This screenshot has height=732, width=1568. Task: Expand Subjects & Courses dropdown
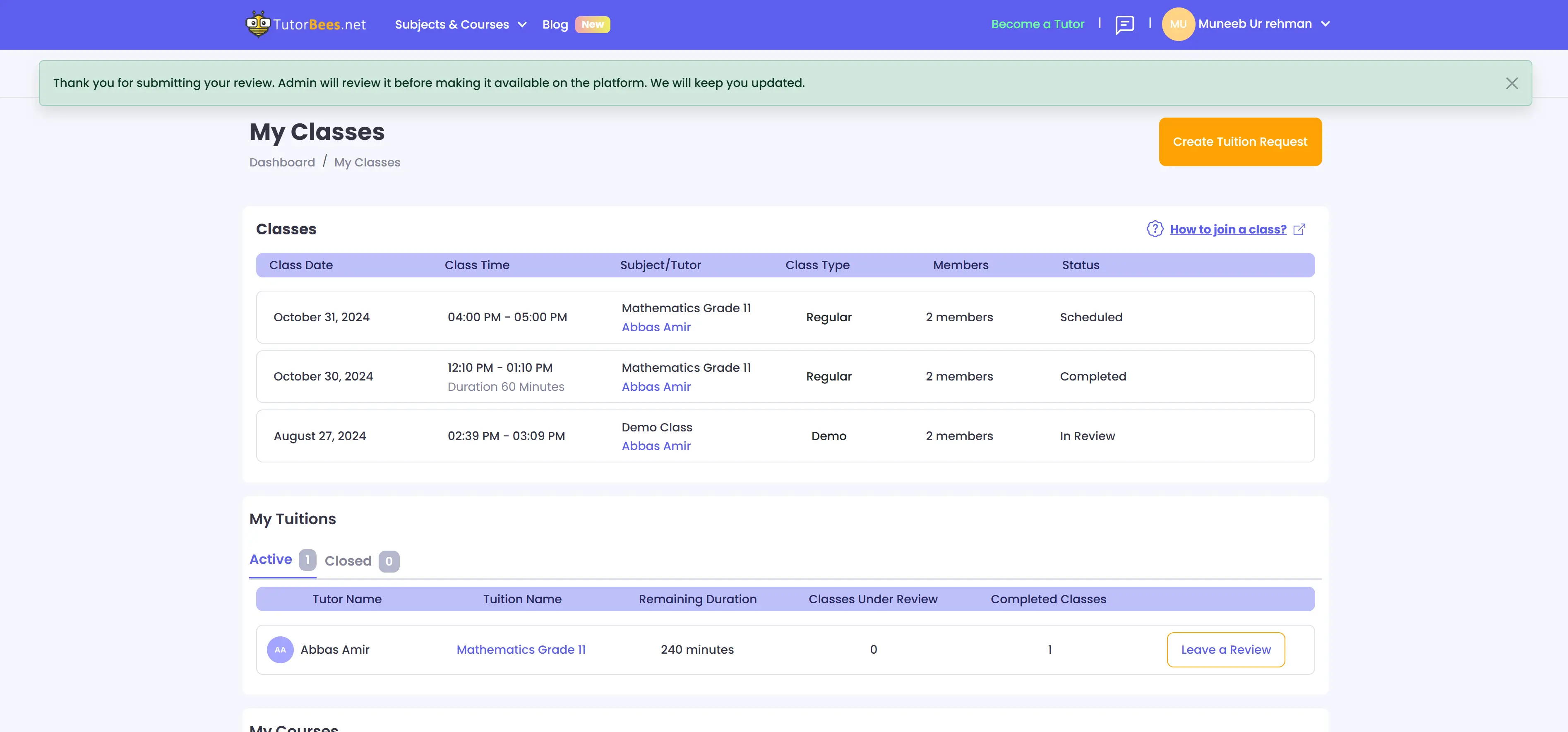tap(460, 24)
